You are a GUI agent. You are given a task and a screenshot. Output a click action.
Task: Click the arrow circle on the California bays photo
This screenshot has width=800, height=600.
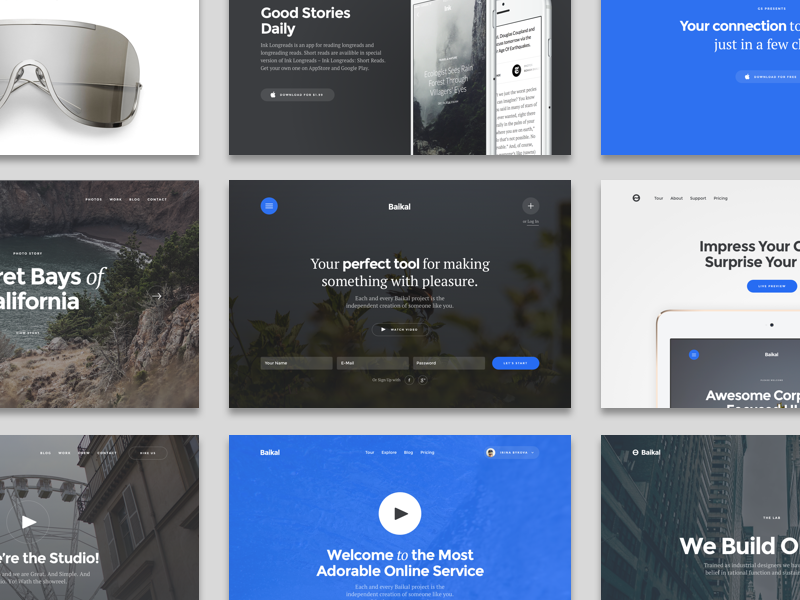click(157, 295)
